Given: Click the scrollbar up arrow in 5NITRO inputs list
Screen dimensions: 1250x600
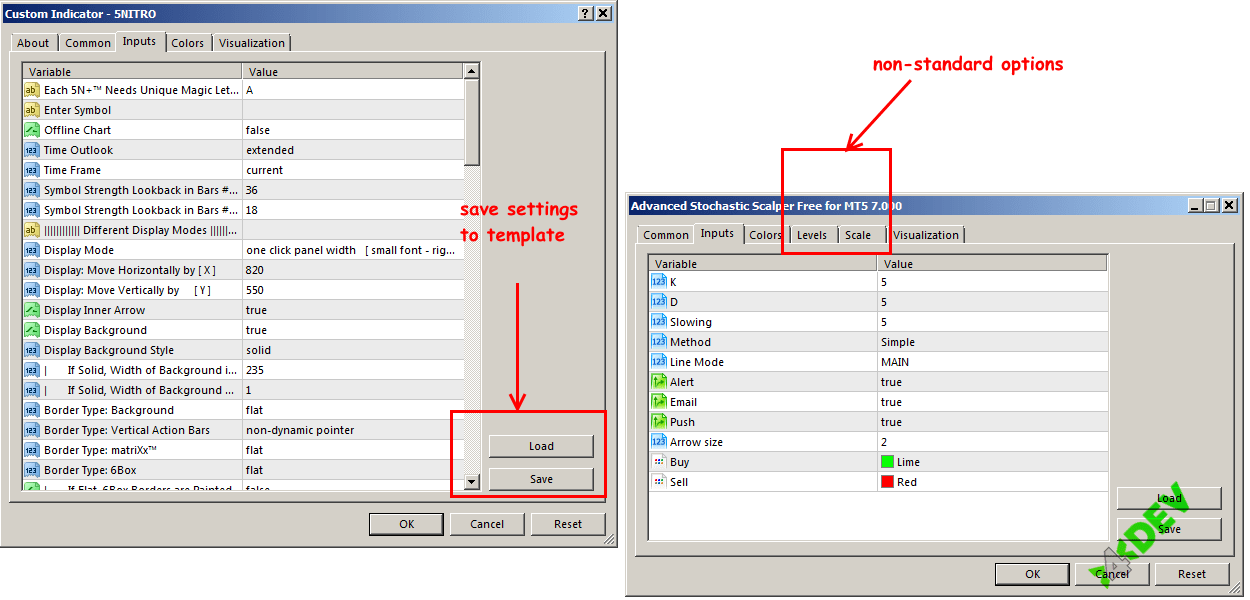Looking at the screenshot, I should coord(472,72).
